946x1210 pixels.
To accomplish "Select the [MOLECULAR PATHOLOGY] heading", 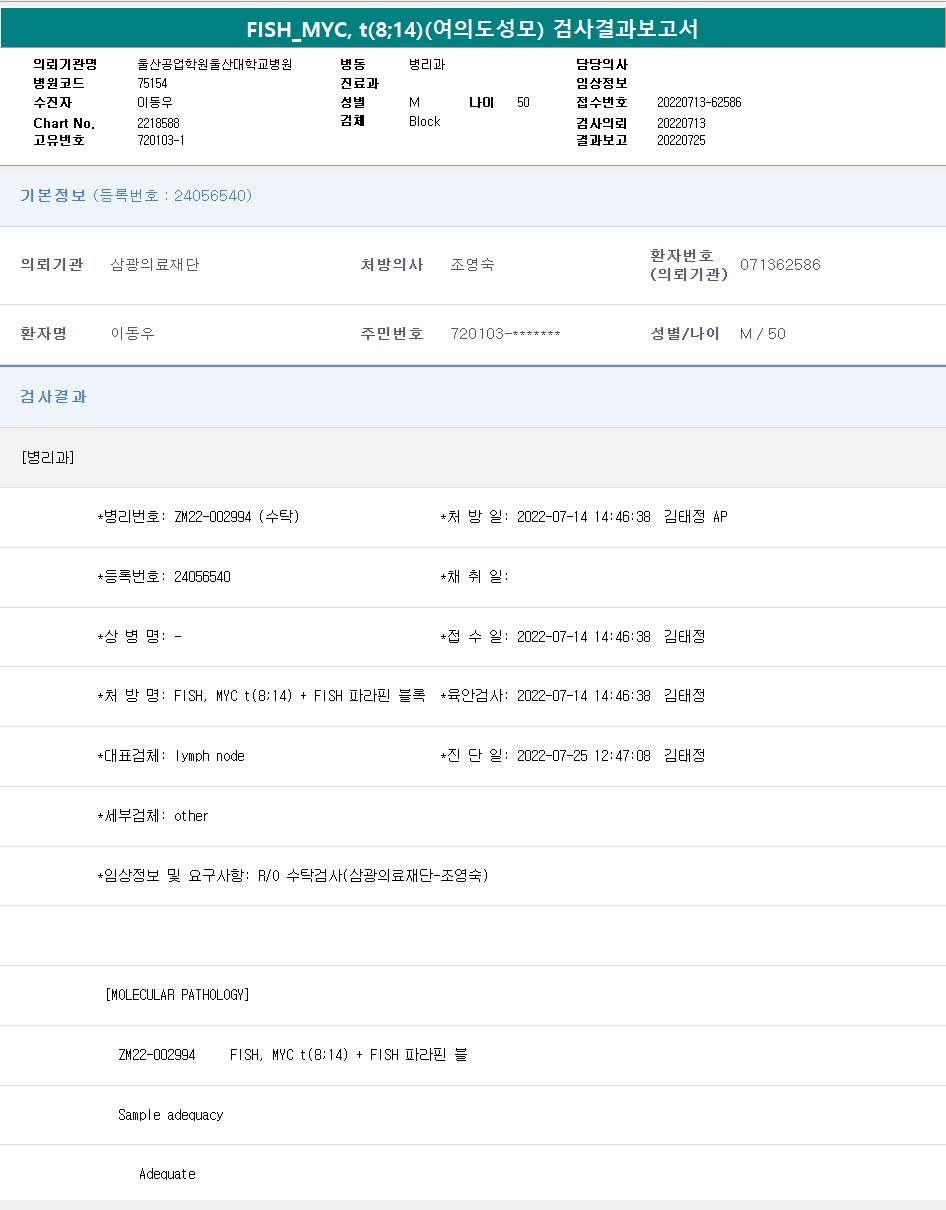I will [x=177, y=995].
